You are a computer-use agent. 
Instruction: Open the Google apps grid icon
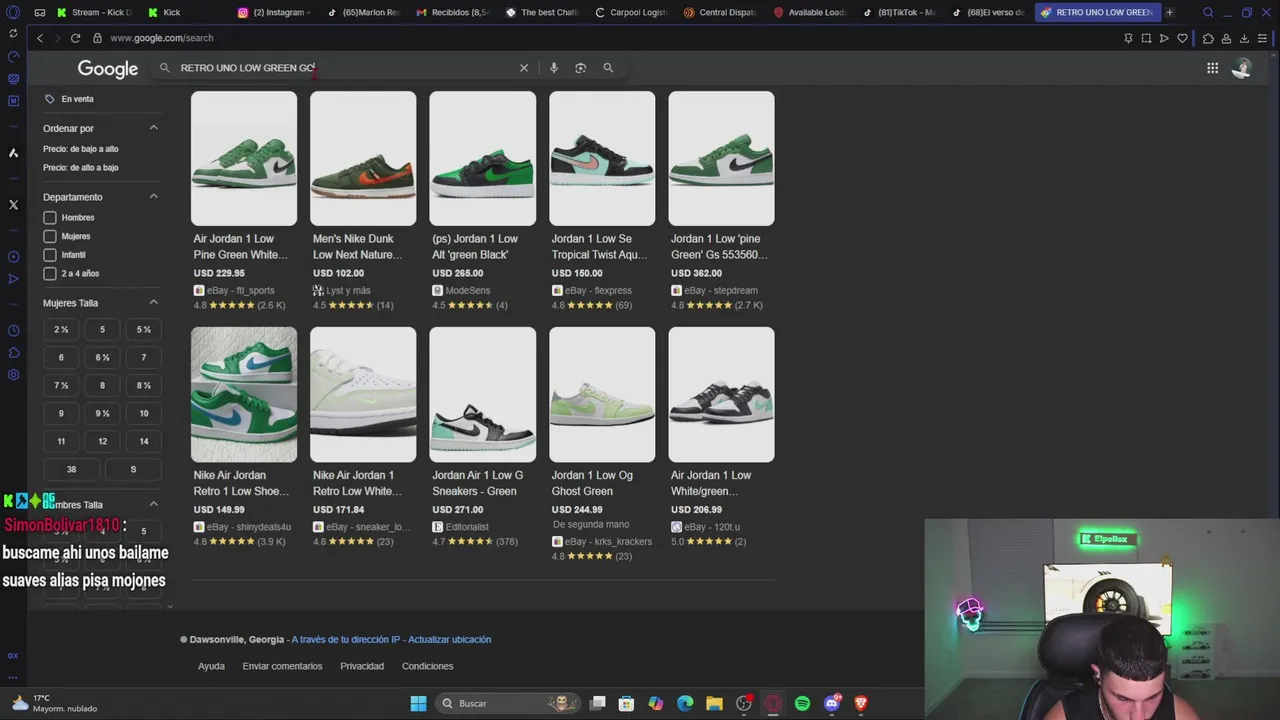pyautogui.click(x=1212, y=68)
